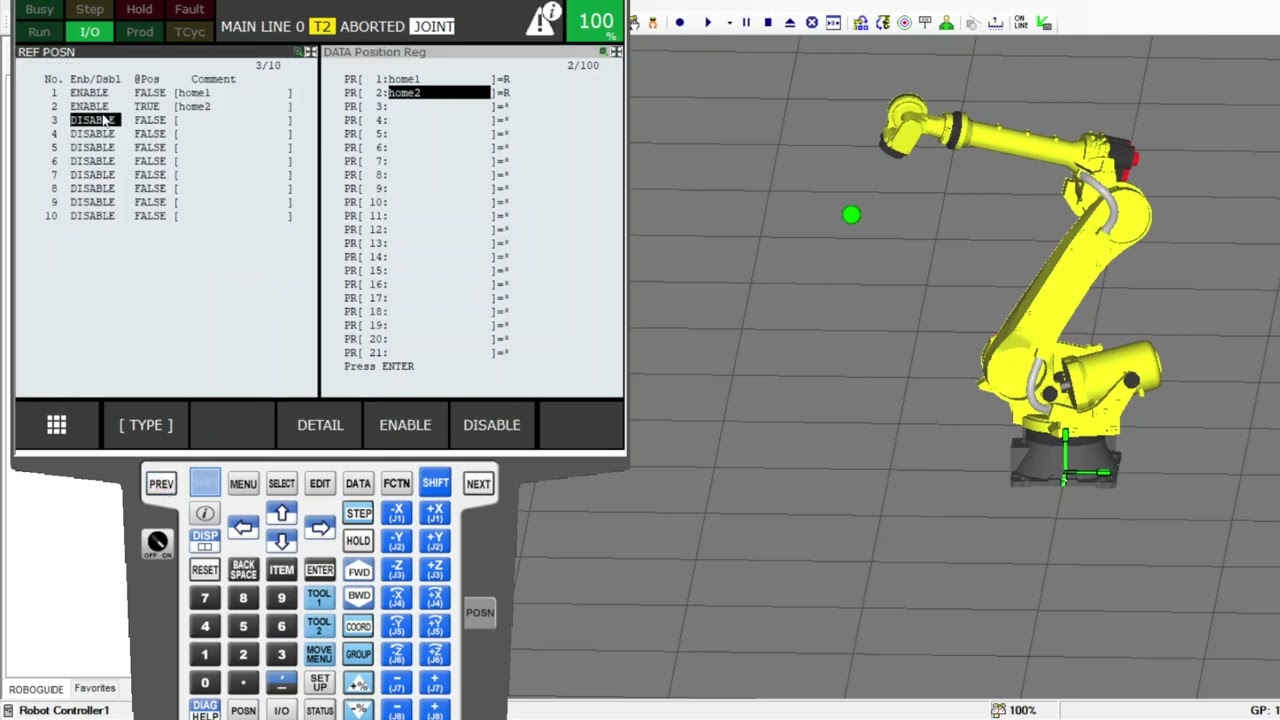Toggle teach pendant OFF/ON switch

click(x=157, y=543)
